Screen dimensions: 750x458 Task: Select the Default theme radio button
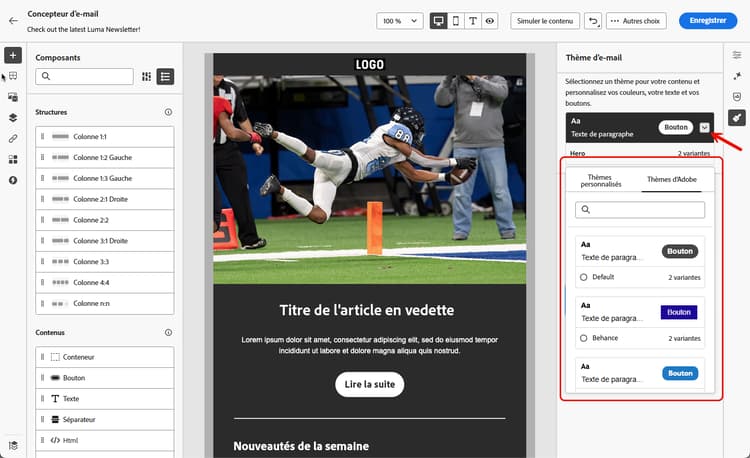pos(584,277)
